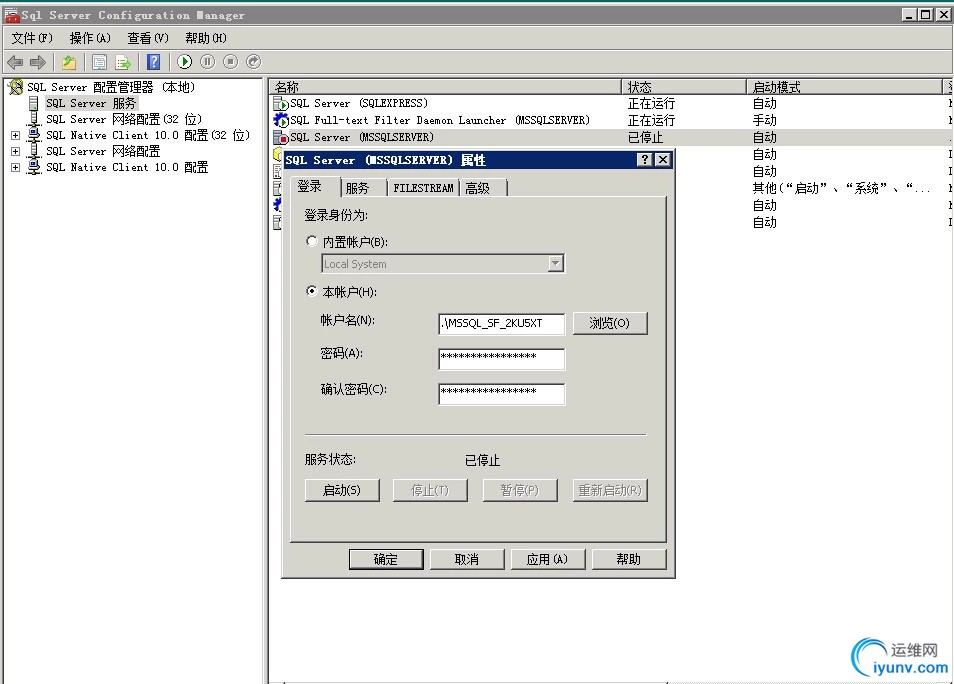Viewport: 954px width, 684px height.
Task: Click the 应用(A) button
Action: 548,559
